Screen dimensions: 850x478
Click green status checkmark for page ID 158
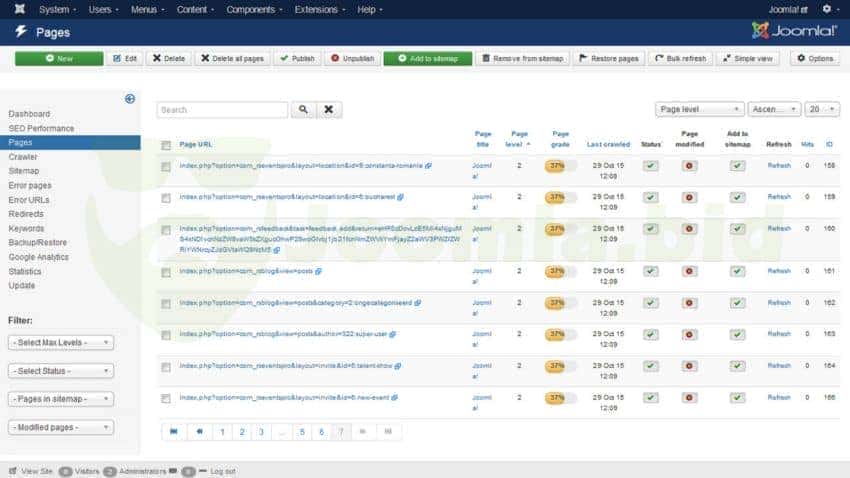pos(650,166)
